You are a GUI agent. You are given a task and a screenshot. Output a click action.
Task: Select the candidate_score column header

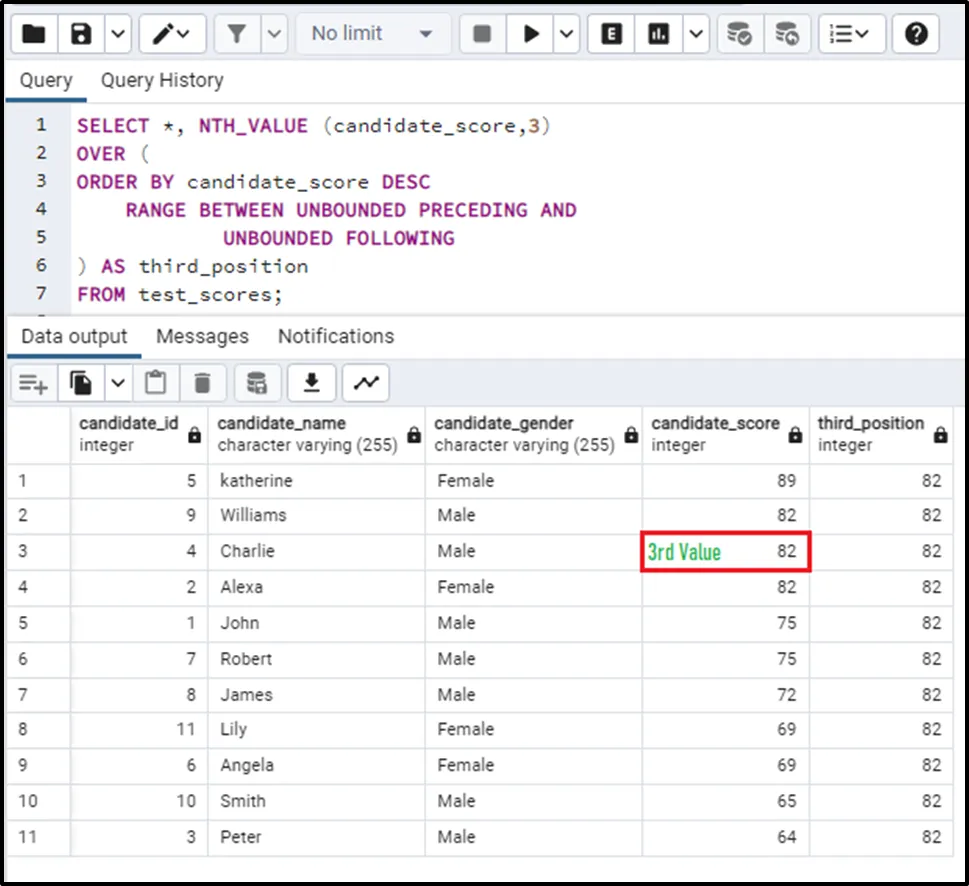click(x=715, y=433)
